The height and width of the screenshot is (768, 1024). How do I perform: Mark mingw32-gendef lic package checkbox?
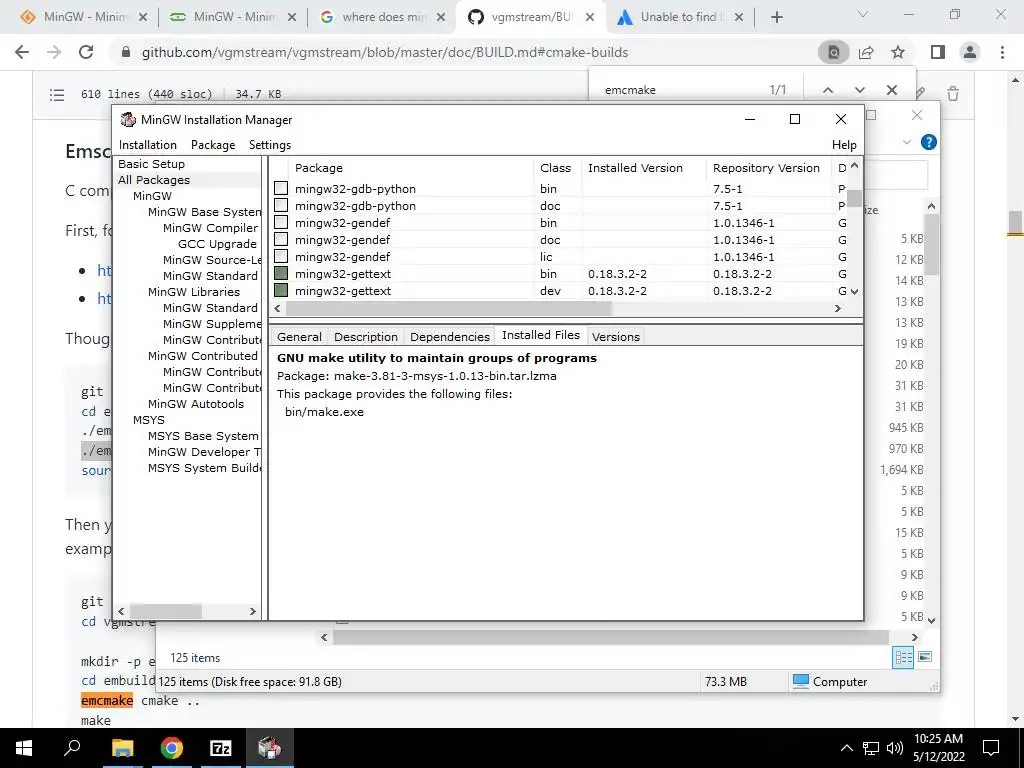[x=281, y=257]
